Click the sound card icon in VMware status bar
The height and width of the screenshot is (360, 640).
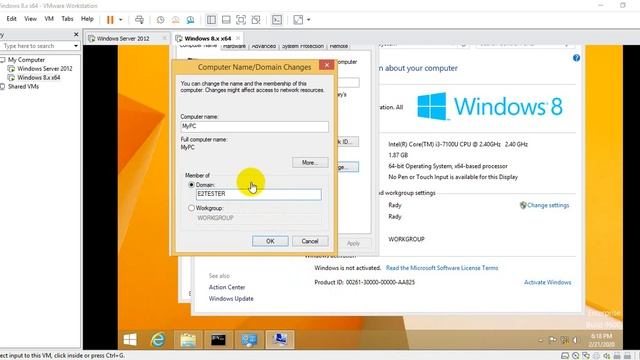coord(607,356)
